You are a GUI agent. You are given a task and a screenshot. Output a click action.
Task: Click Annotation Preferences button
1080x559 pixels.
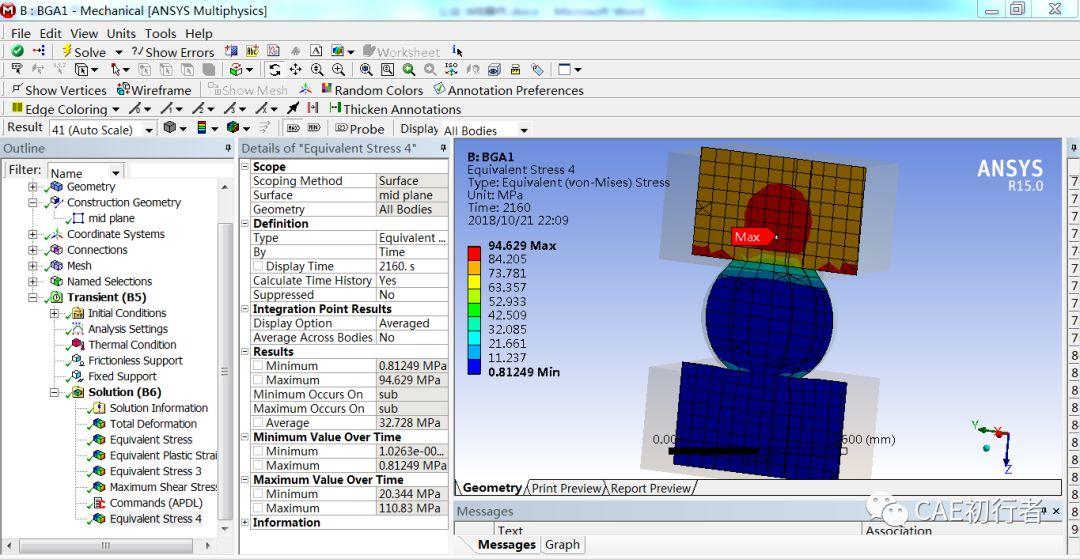point(508,89)
